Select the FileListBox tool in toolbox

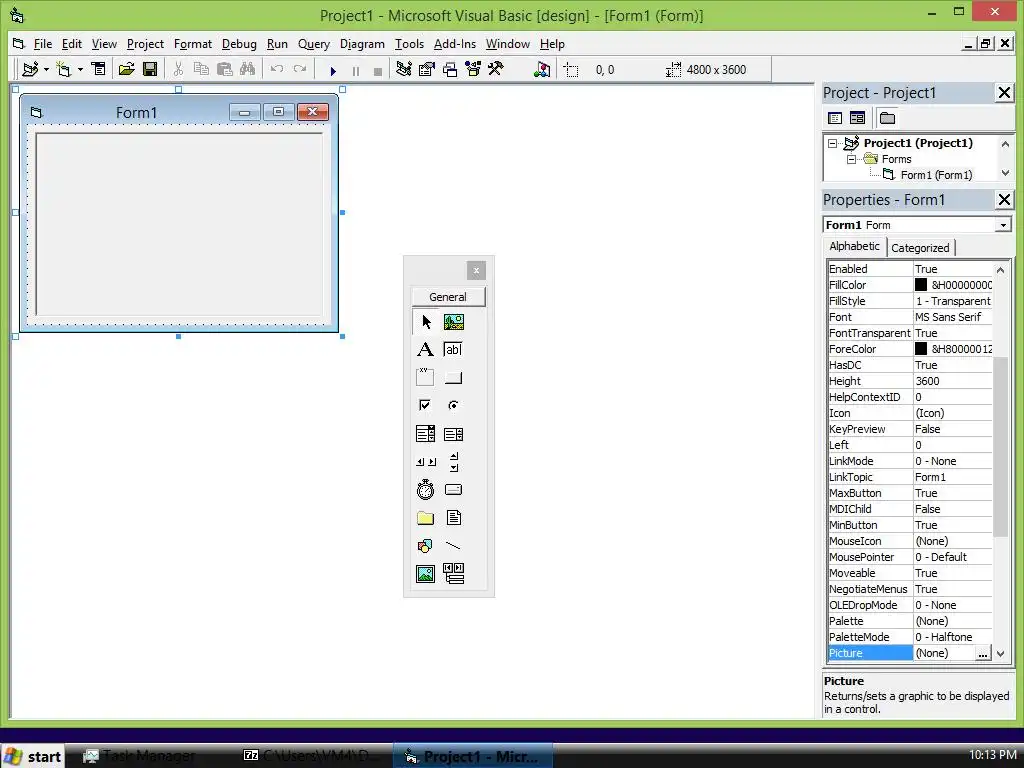(x=454, y=518)
